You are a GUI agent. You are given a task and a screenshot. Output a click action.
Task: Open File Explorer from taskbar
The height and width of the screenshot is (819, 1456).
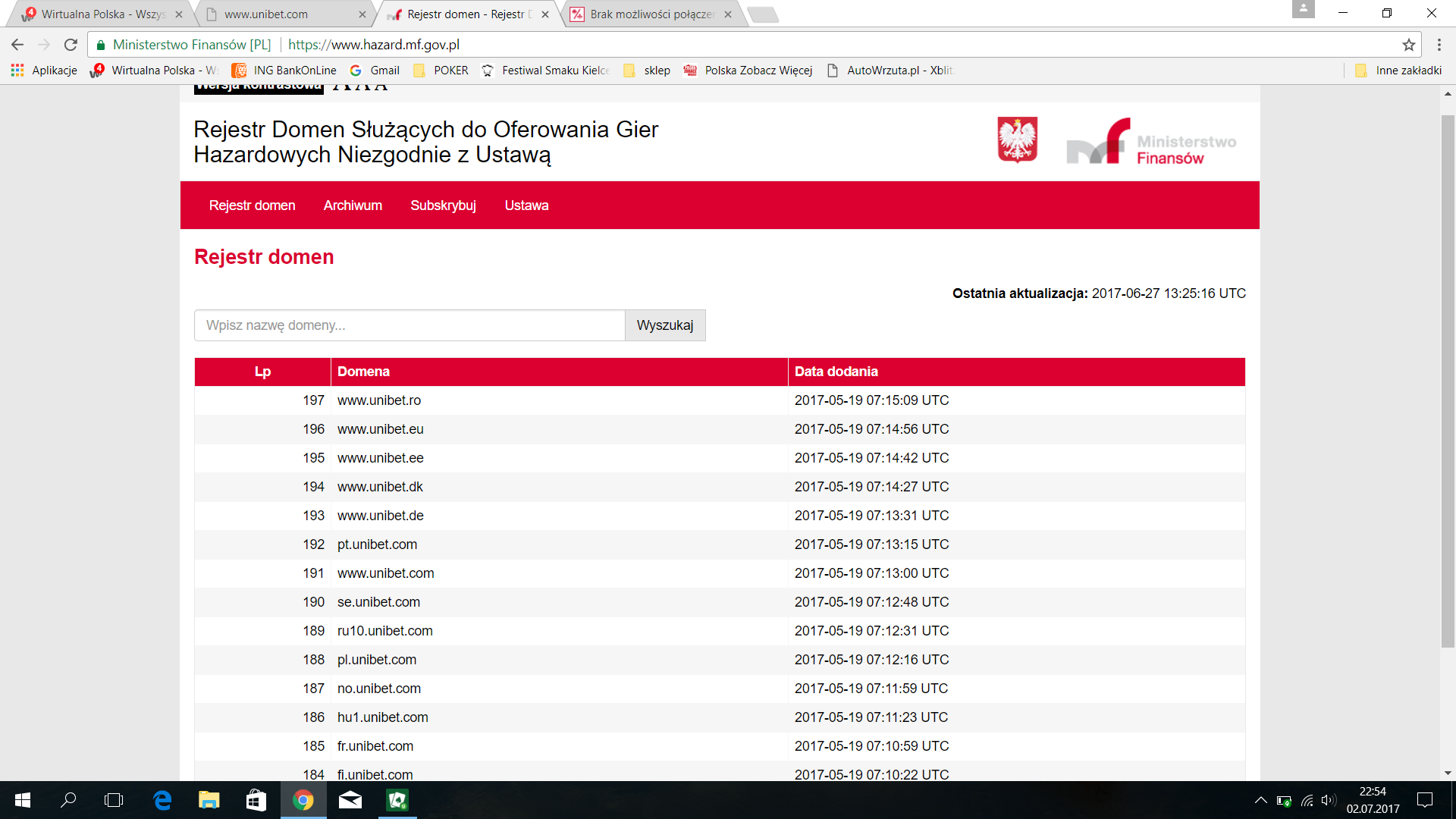(209, 800)
